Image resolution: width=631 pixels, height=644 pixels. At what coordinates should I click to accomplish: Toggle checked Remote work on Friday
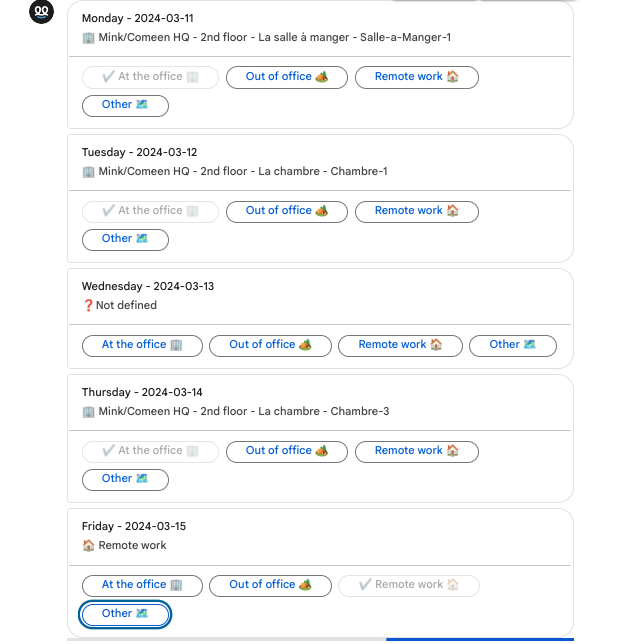click(x=409, y=585)
